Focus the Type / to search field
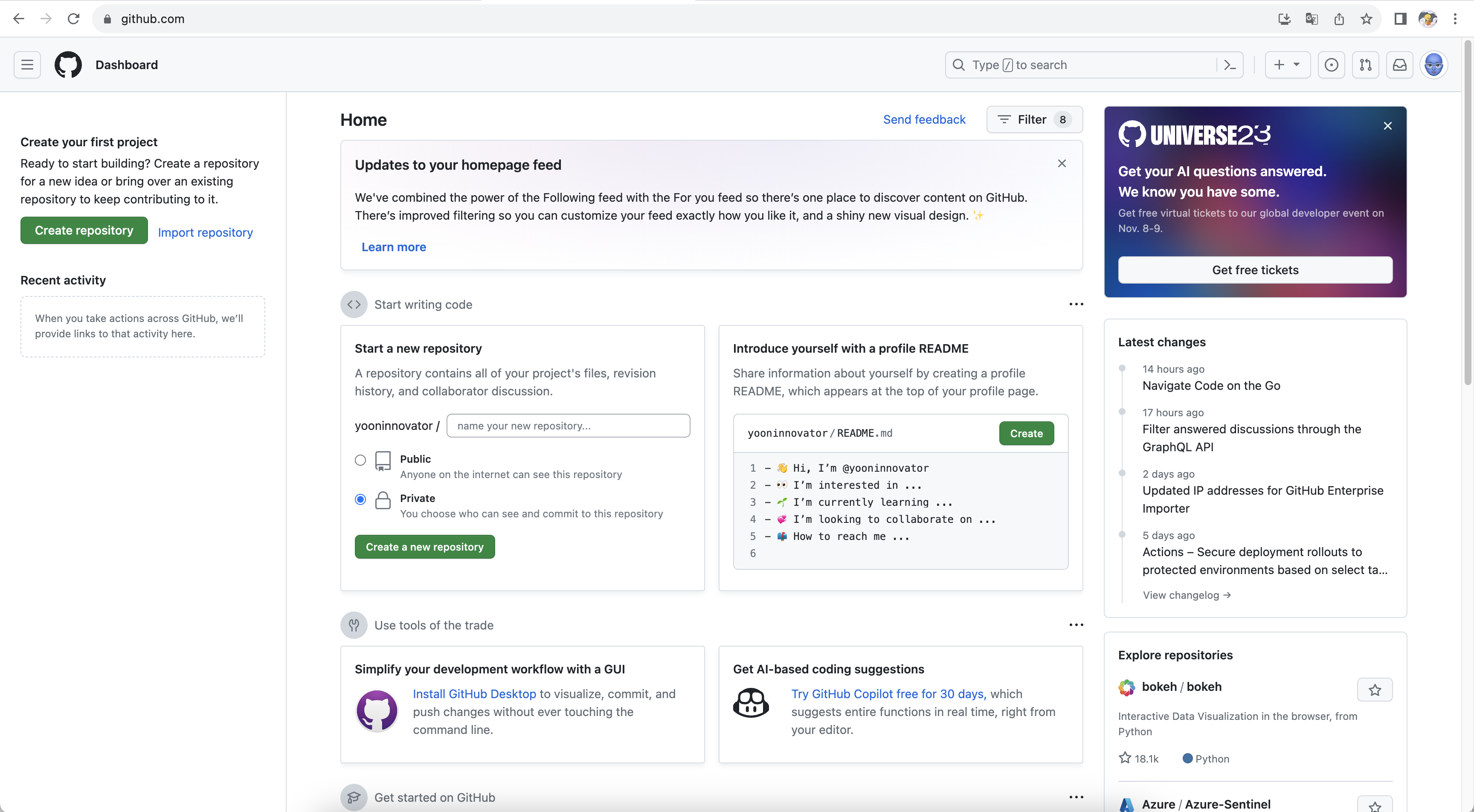This screenshot has height=812, width=1474. coord(1094,65)
